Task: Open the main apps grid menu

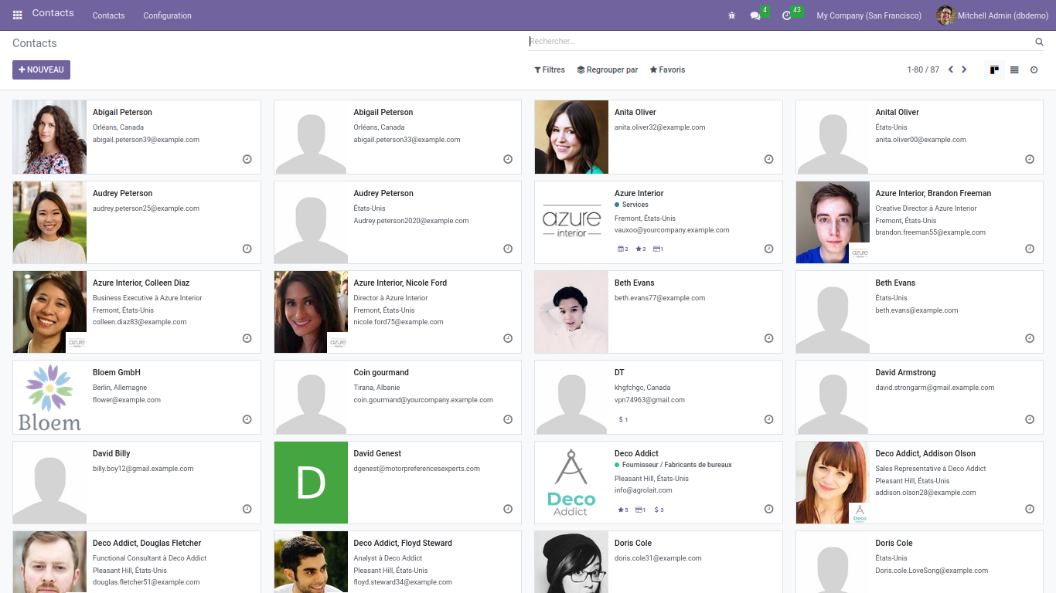Action: pyautogui.click(x=17, y=14)
